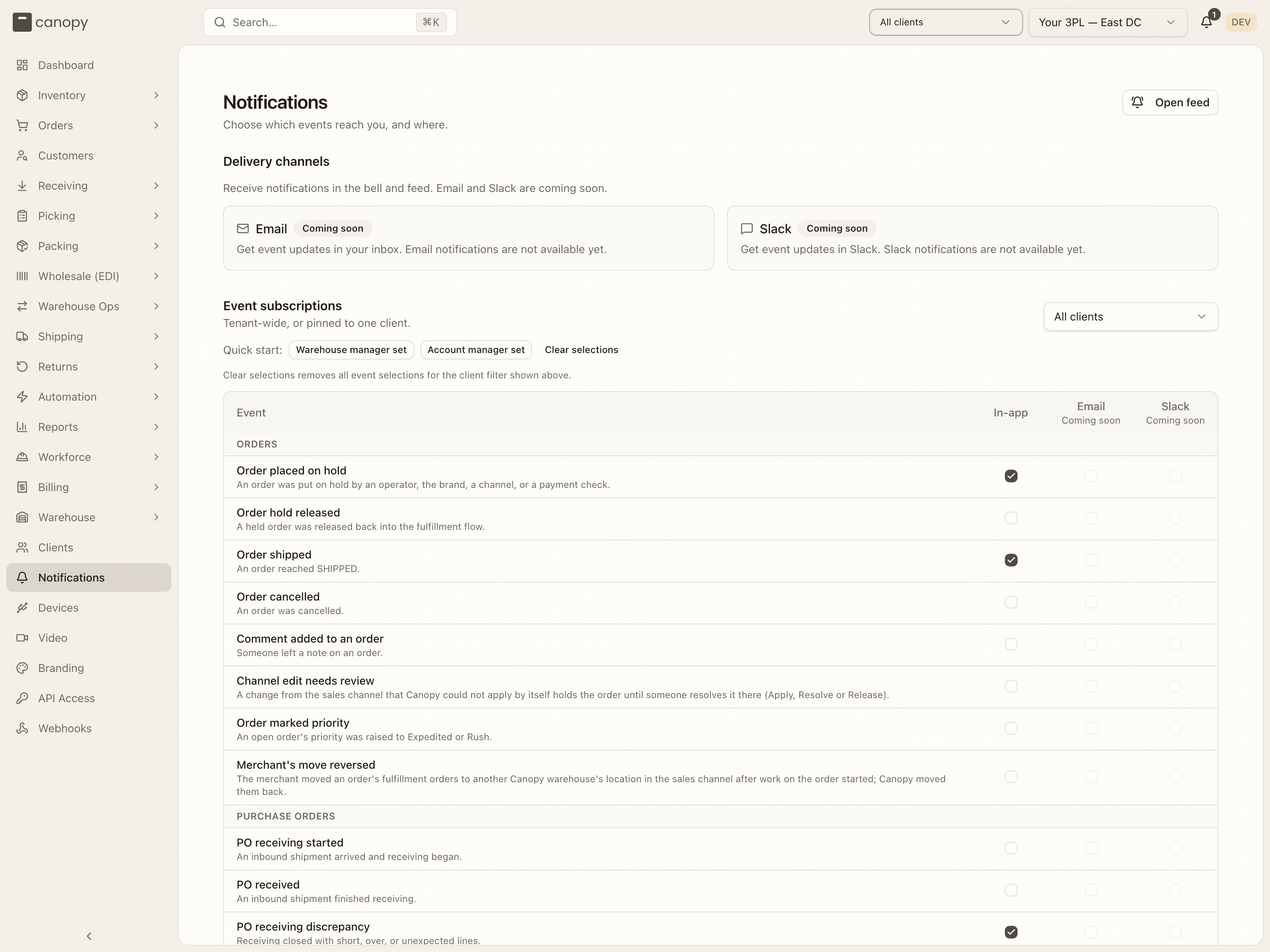The height and width of the screenshot is (952, 1270).
Task: Open the Clients sidebar item
Action: [89, 547]
